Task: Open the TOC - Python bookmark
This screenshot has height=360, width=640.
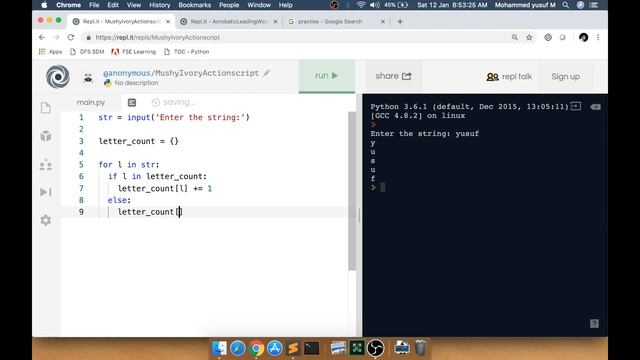Action: pyautogui.click(x=187, y=52)
